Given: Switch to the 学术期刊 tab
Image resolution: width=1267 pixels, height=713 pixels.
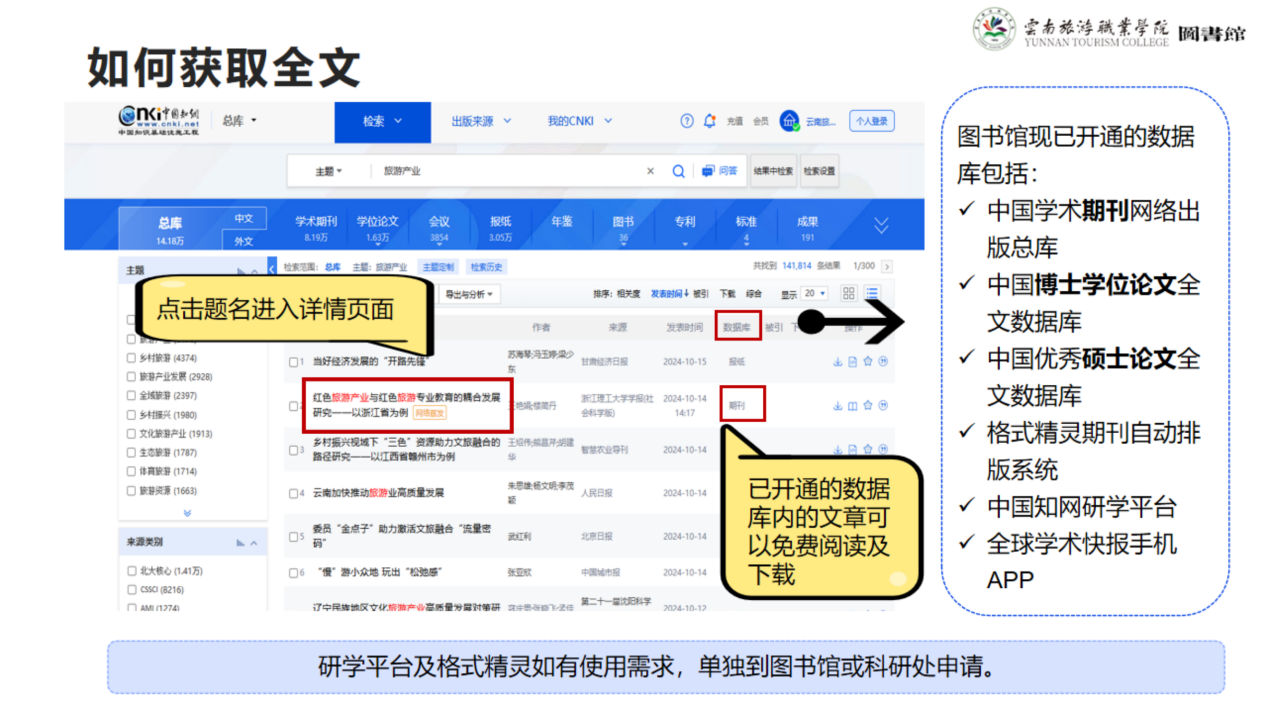Looking at the screenshot, I should coord(316,228).
